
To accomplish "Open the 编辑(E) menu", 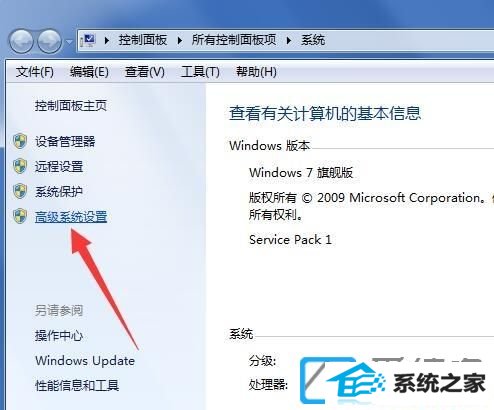I will point(89,72).
